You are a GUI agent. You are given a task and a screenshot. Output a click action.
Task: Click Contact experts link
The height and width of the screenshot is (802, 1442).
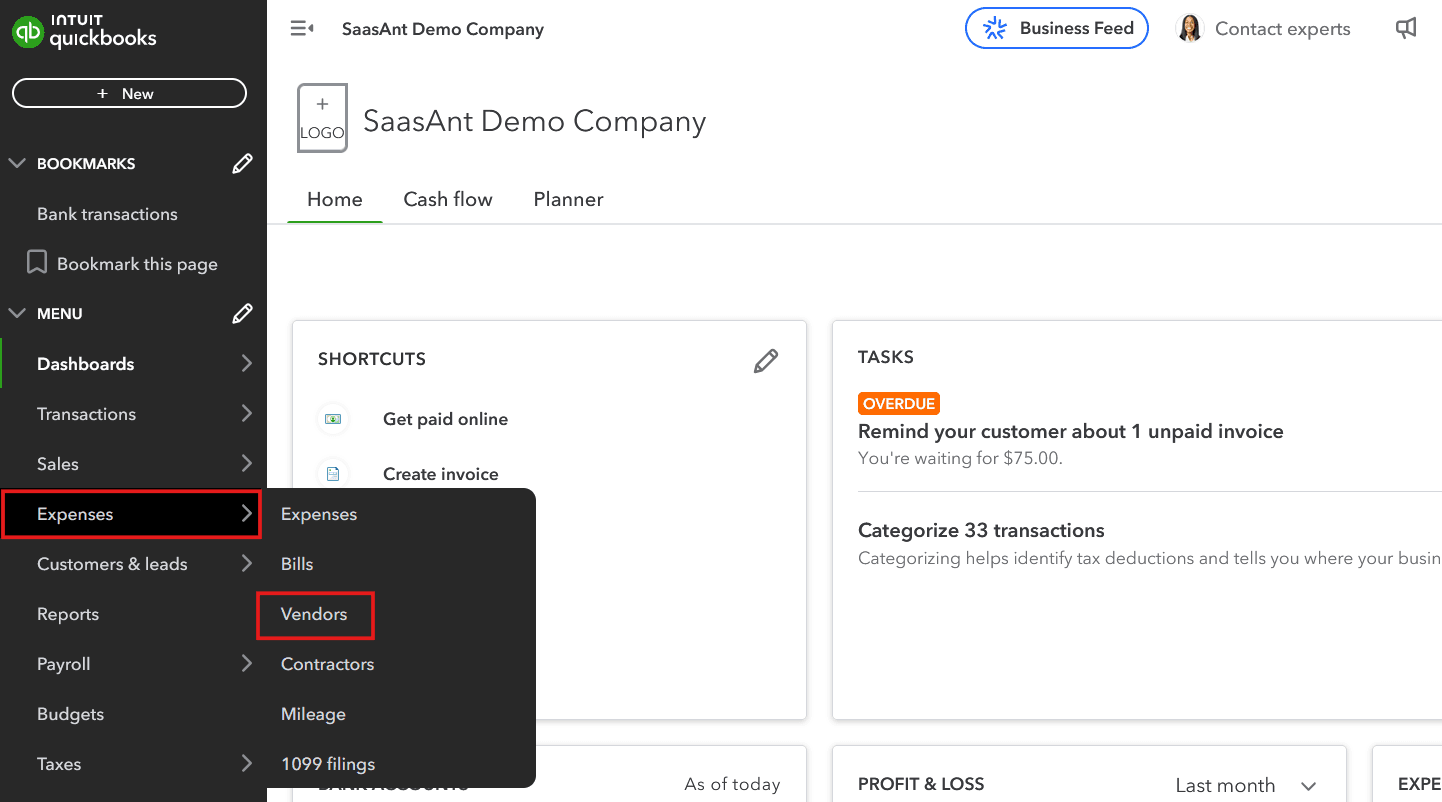coord(1282,29)
